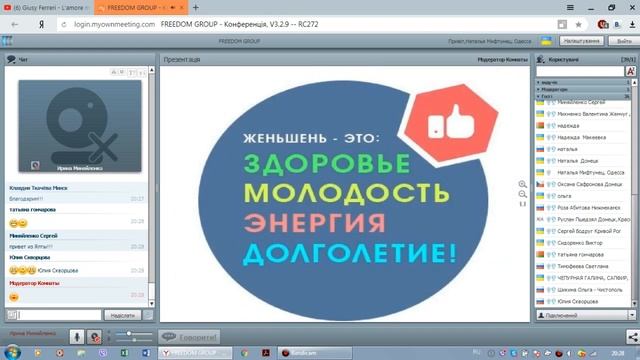Click the small camera icon on video thumbnail

coord(36,165)
